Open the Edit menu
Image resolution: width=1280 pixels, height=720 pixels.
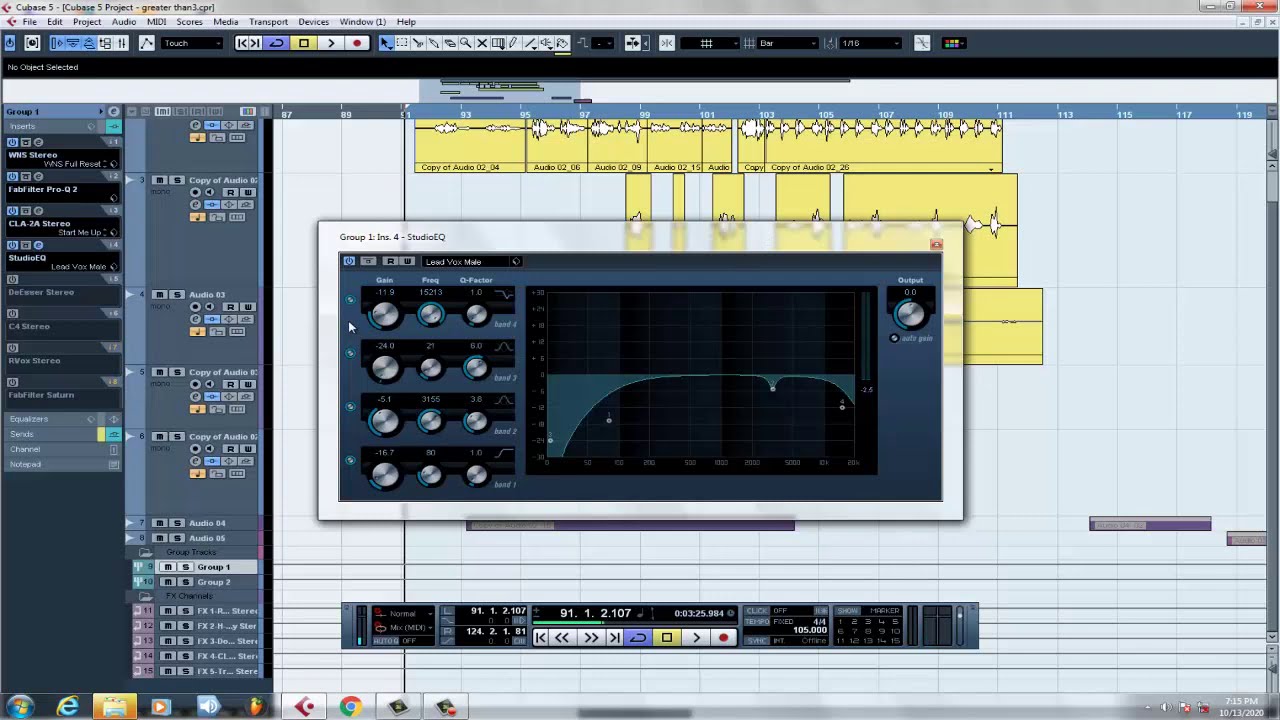click(55, 21)
